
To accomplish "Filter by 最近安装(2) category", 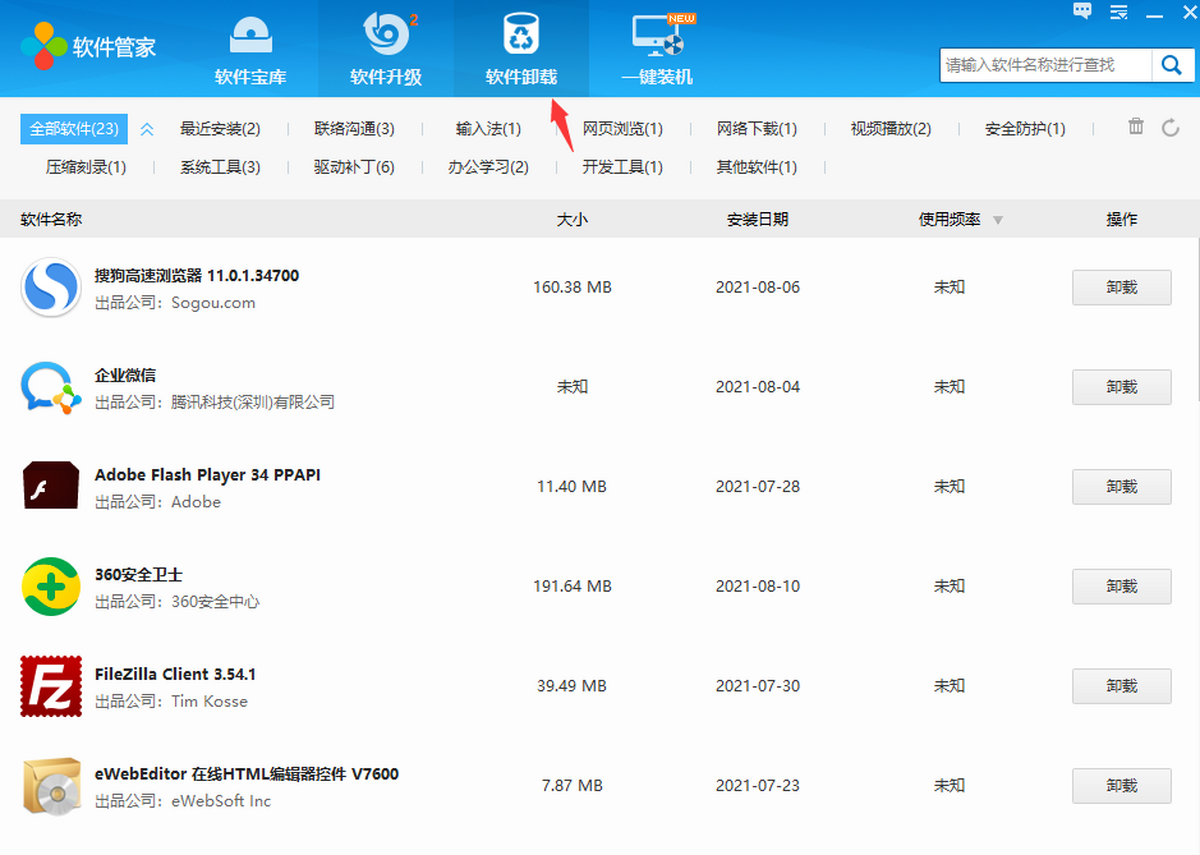I will click(220, 129).
